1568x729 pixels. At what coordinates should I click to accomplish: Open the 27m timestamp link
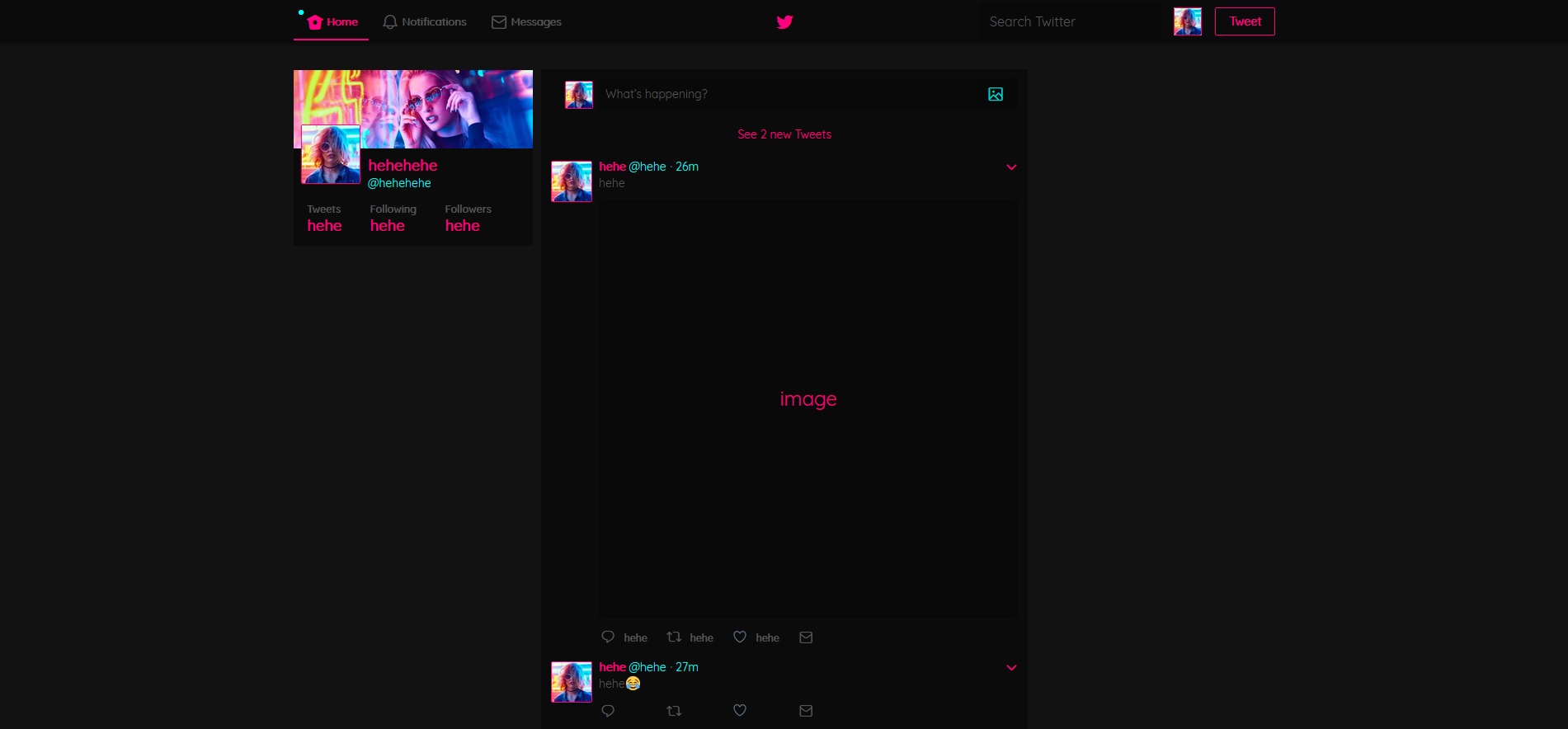[687, 667]
